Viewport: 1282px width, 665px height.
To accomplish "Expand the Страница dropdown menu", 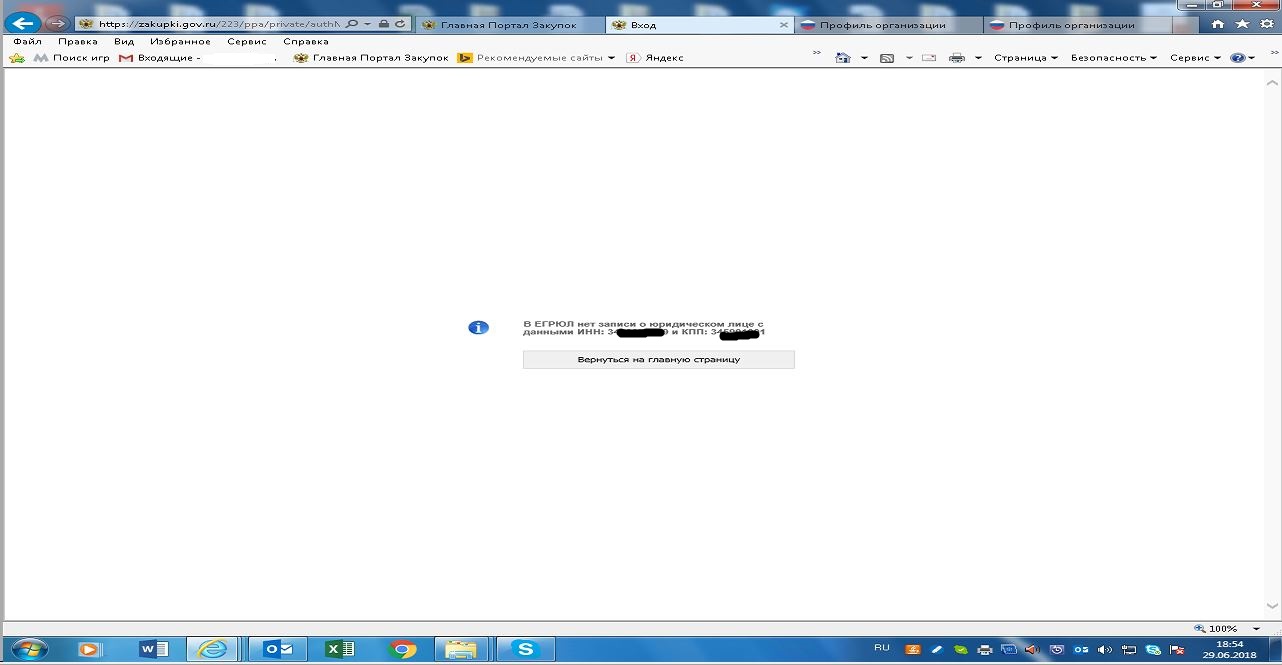I will [1025, 58].
